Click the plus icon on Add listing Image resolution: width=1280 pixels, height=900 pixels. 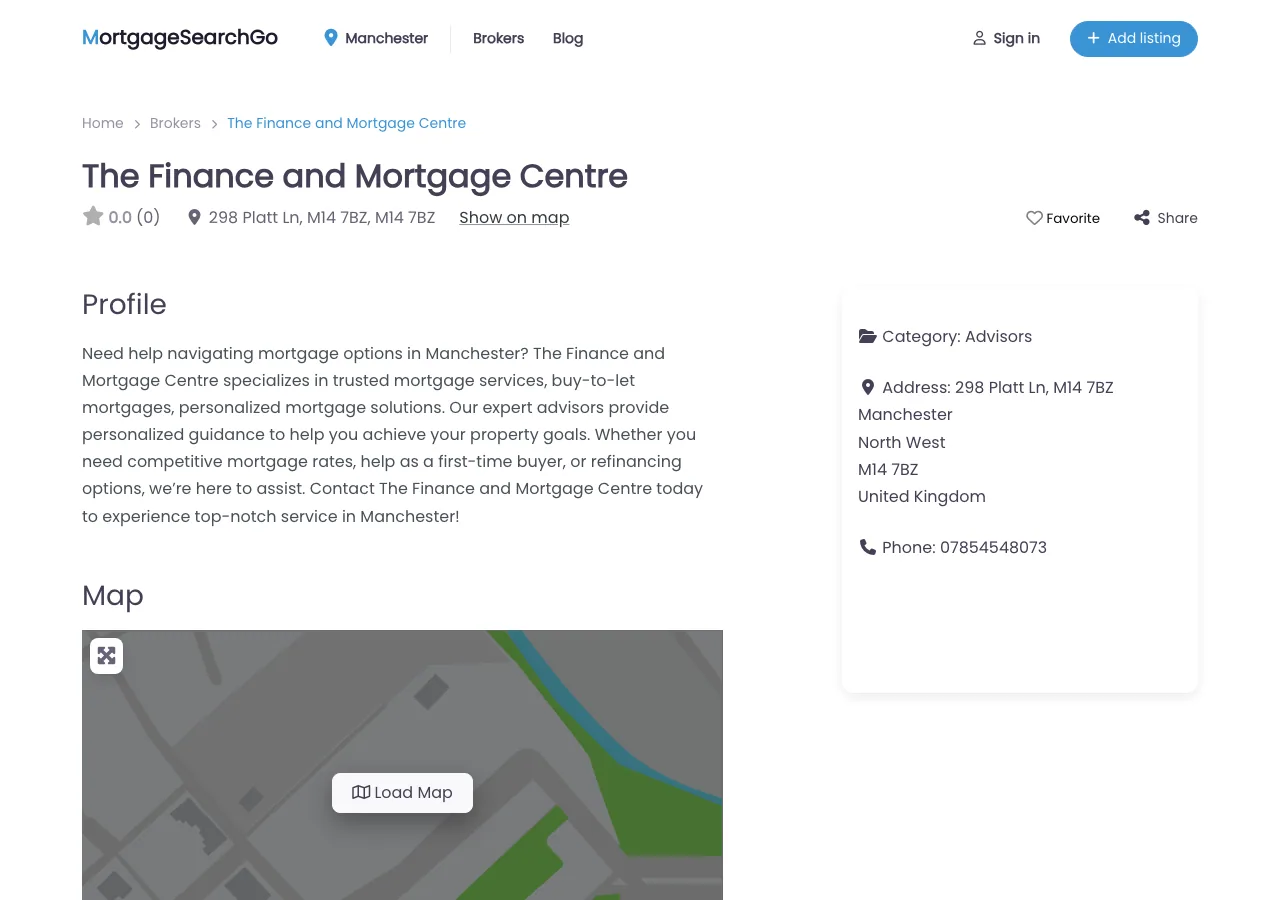click(x=1093, y=38)
